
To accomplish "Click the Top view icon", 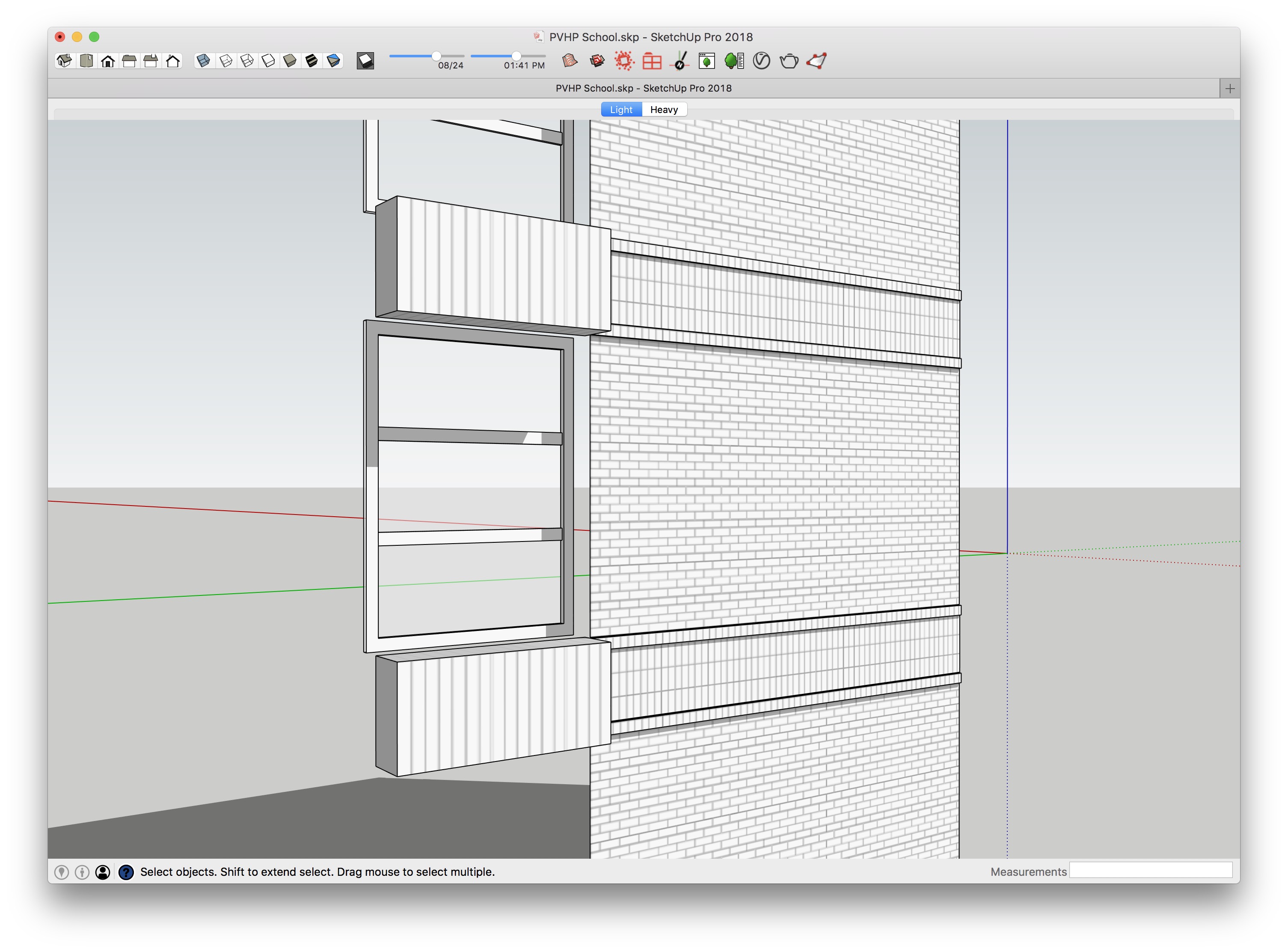I will pyautogui.click(x=86, y=61).
